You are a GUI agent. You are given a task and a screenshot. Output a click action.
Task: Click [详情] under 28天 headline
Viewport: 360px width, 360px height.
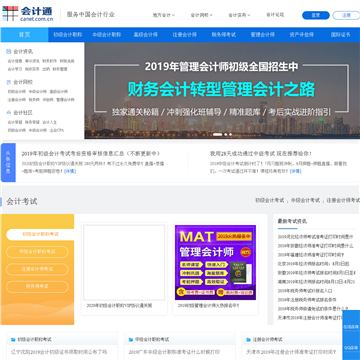295,171
